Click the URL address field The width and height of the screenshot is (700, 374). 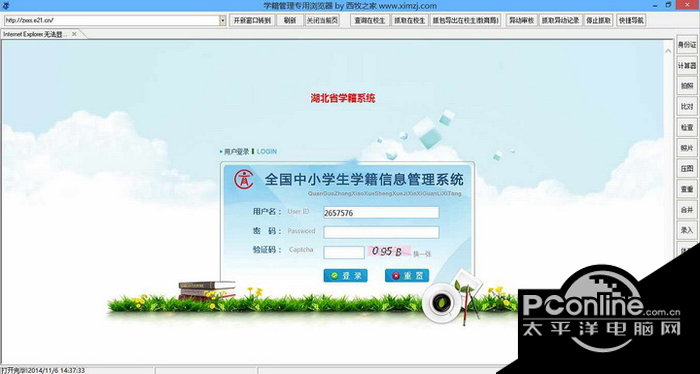[x=112, y=21]
